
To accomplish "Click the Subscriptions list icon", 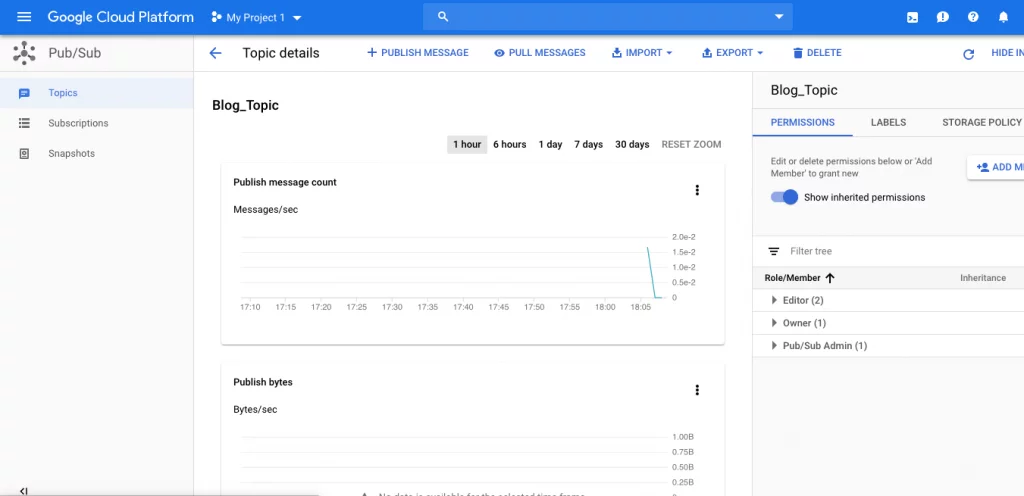I will click(x=24, y=123).
